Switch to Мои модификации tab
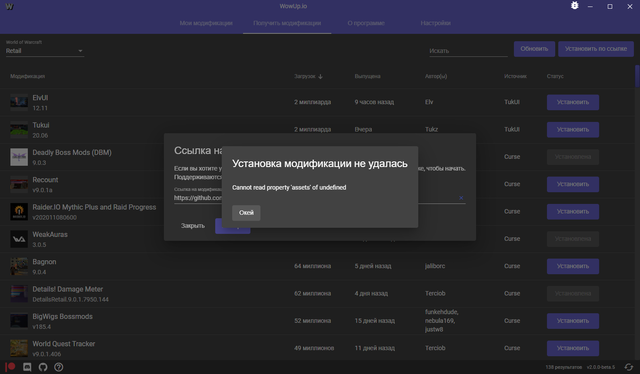This screenshot has height=374, width=640. tap(206, 23)
